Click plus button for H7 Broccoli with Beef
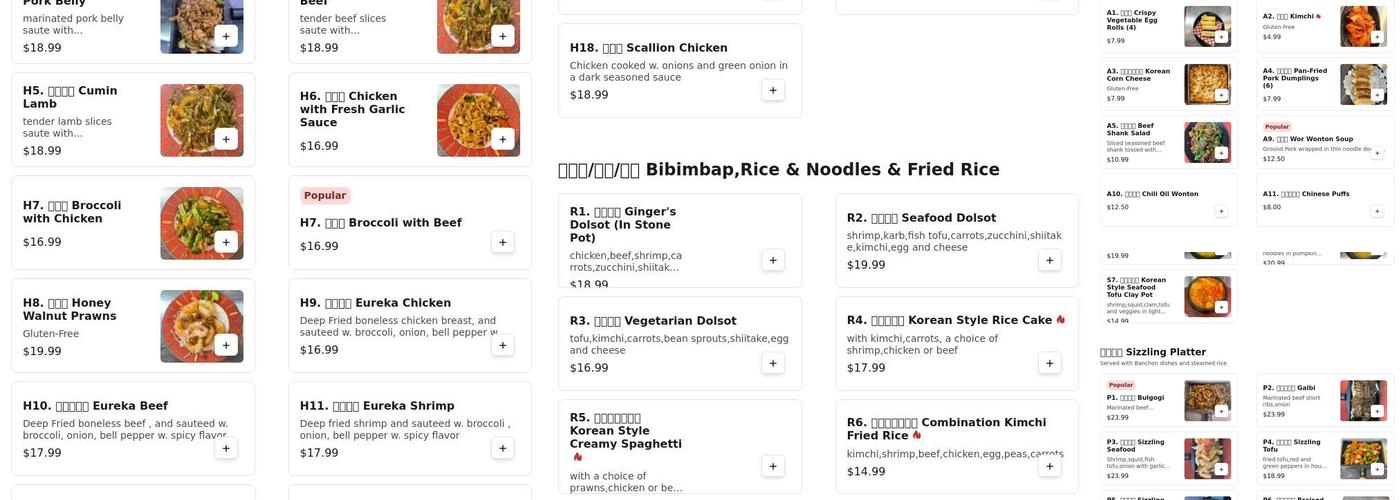 point(503,242)
